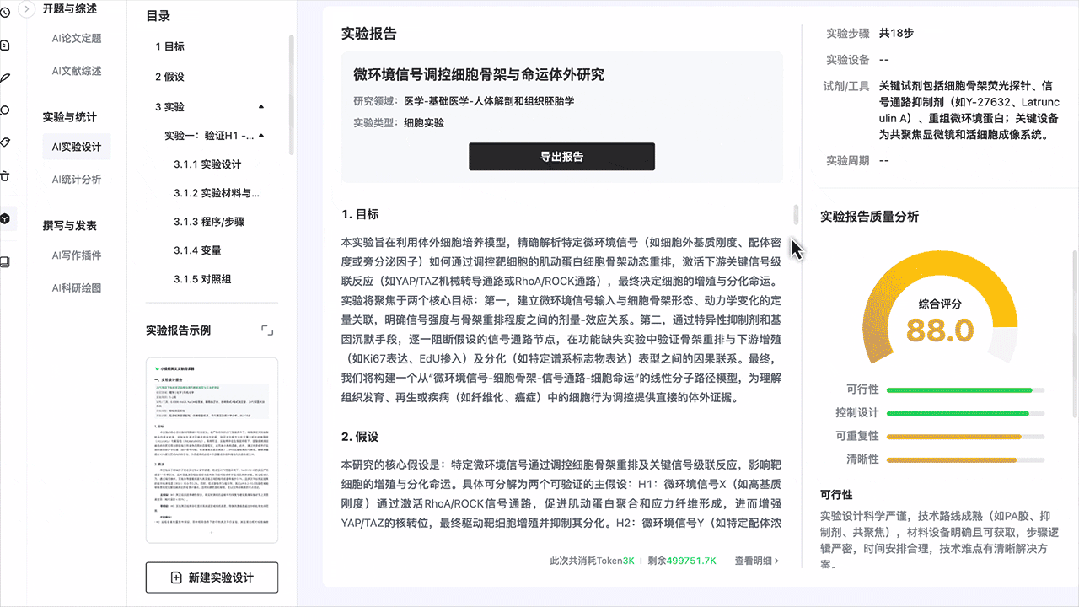
Task: Click the 导出报告 export button
Action: point(562,156)
